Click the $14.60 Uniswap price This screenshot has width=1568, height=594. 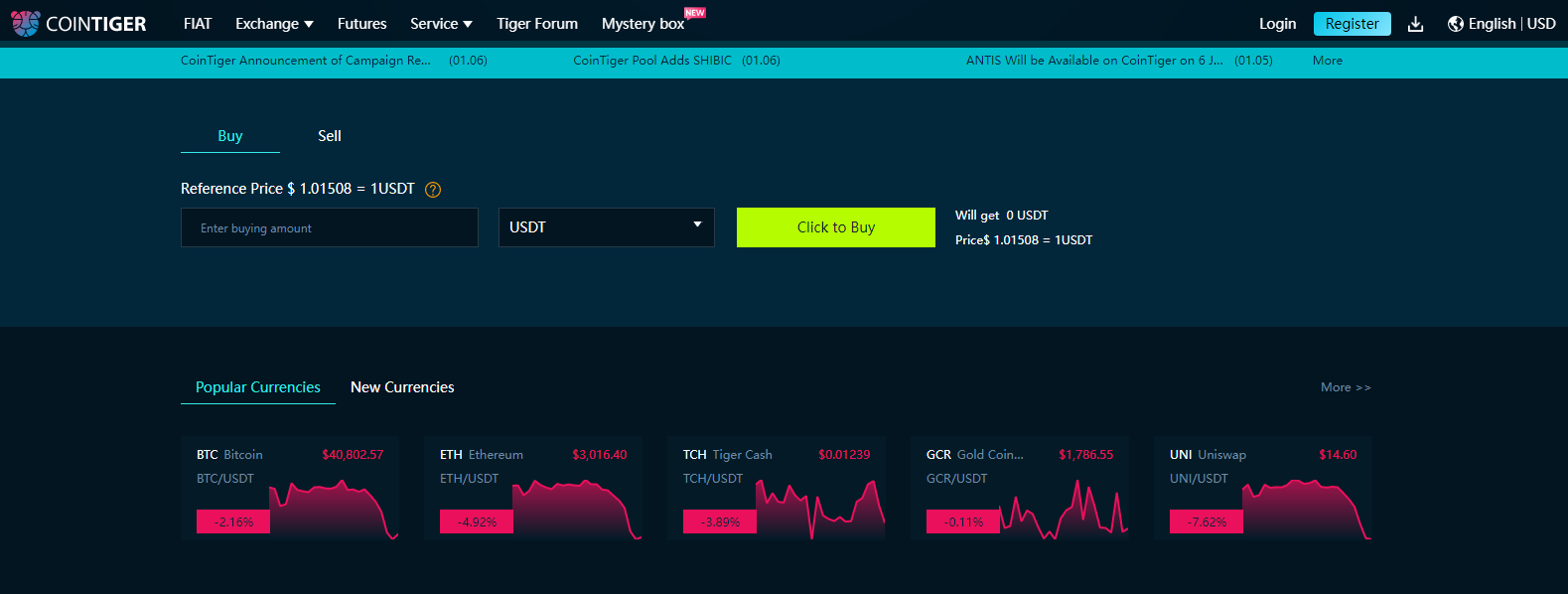[1338, 455]
